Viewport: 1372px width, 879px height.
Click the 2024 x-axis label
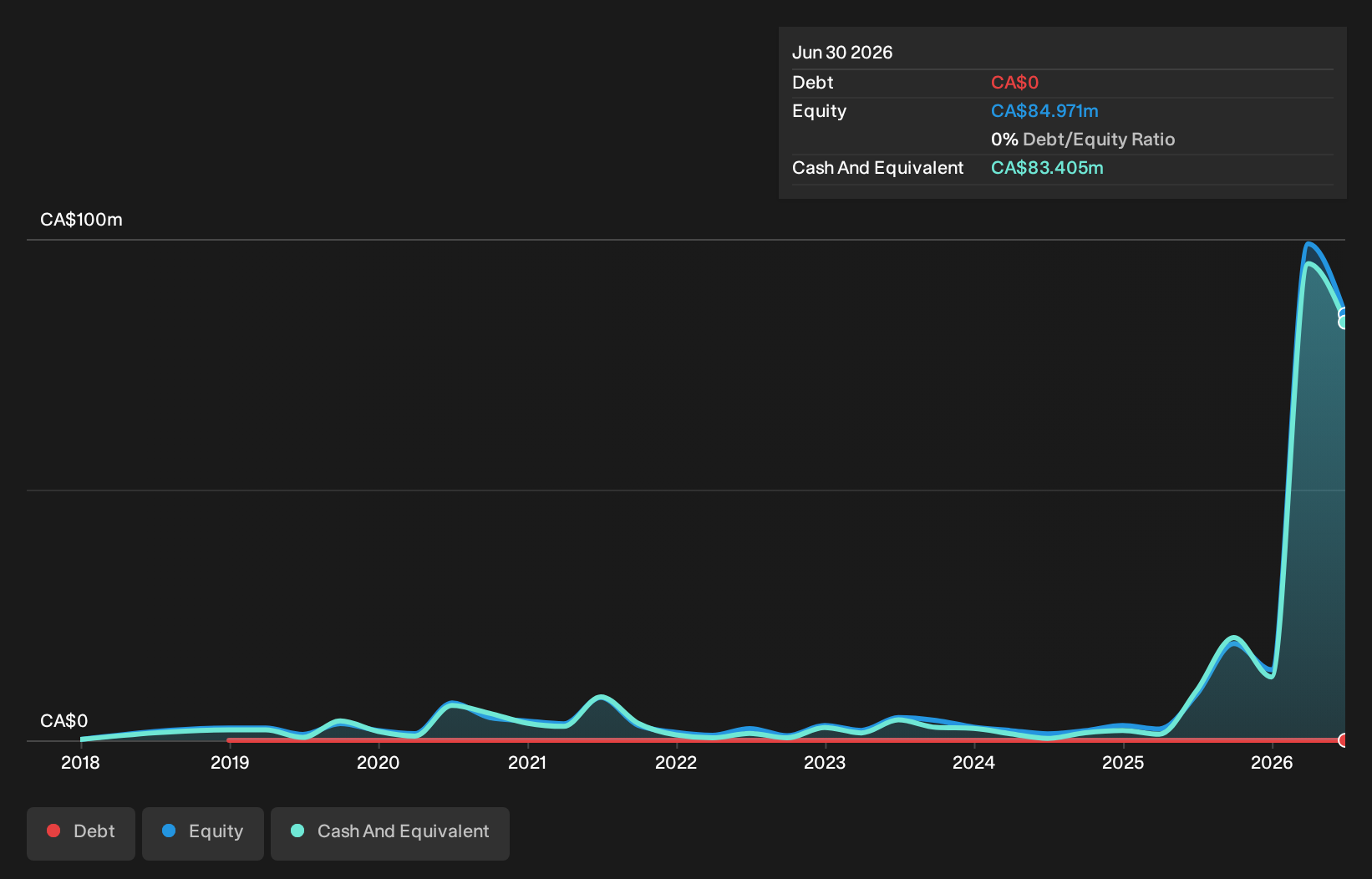(974, 763)
